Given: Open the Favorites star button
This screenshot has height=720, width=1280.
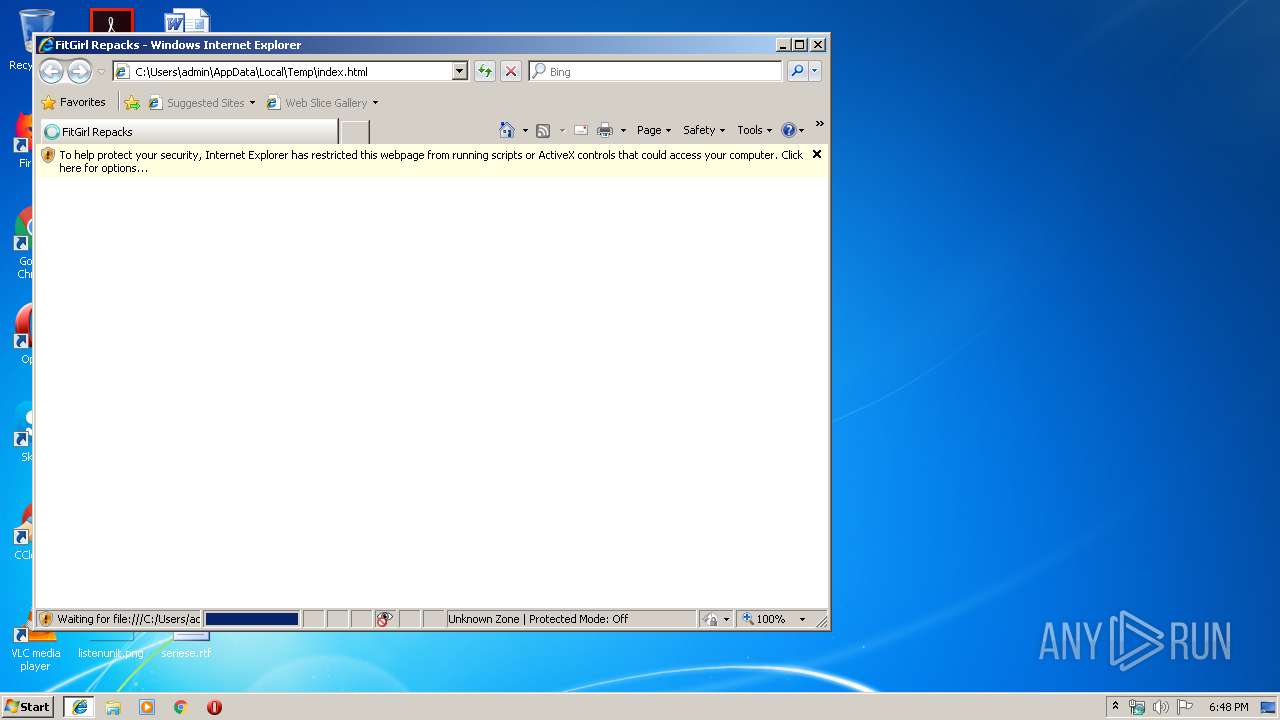Looking at the screenshot, I should [x=73, y=102].
